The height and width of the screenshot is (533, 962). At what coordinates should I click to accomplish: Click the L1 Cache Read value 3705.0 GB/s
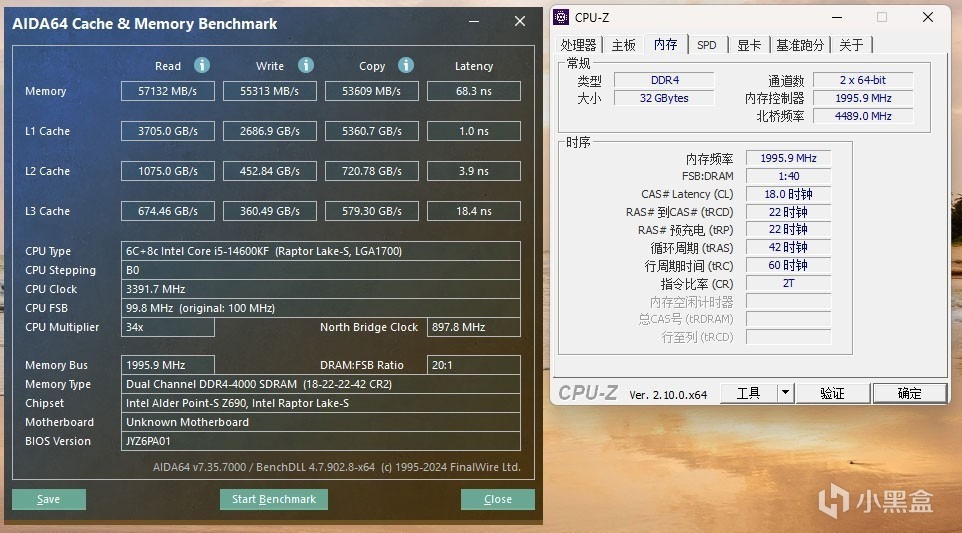[167, 131]
